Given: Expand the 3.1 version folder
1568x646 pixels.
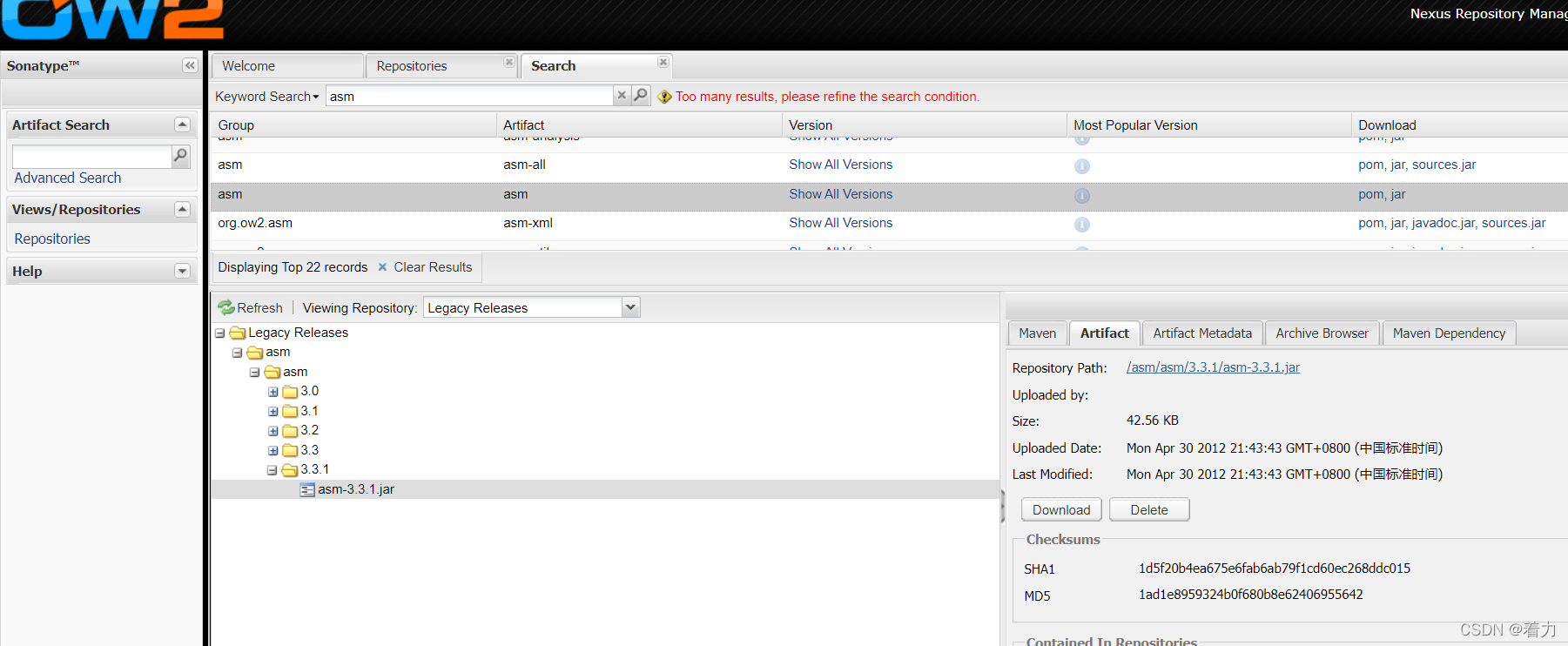Looking at the screenshot, I should click(273, 412).
